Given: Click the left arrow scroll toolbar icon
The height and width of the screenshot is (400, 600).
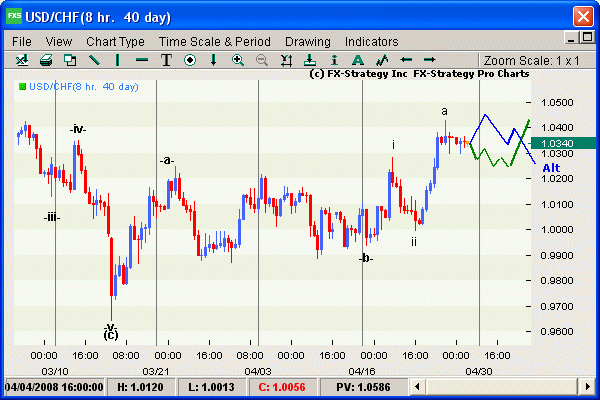Looking at the screenshot, I should point(406,60).
